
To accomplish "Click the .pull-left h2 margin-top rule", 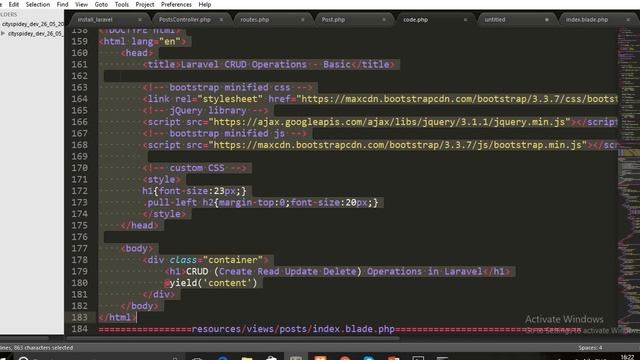I will 260,202.
